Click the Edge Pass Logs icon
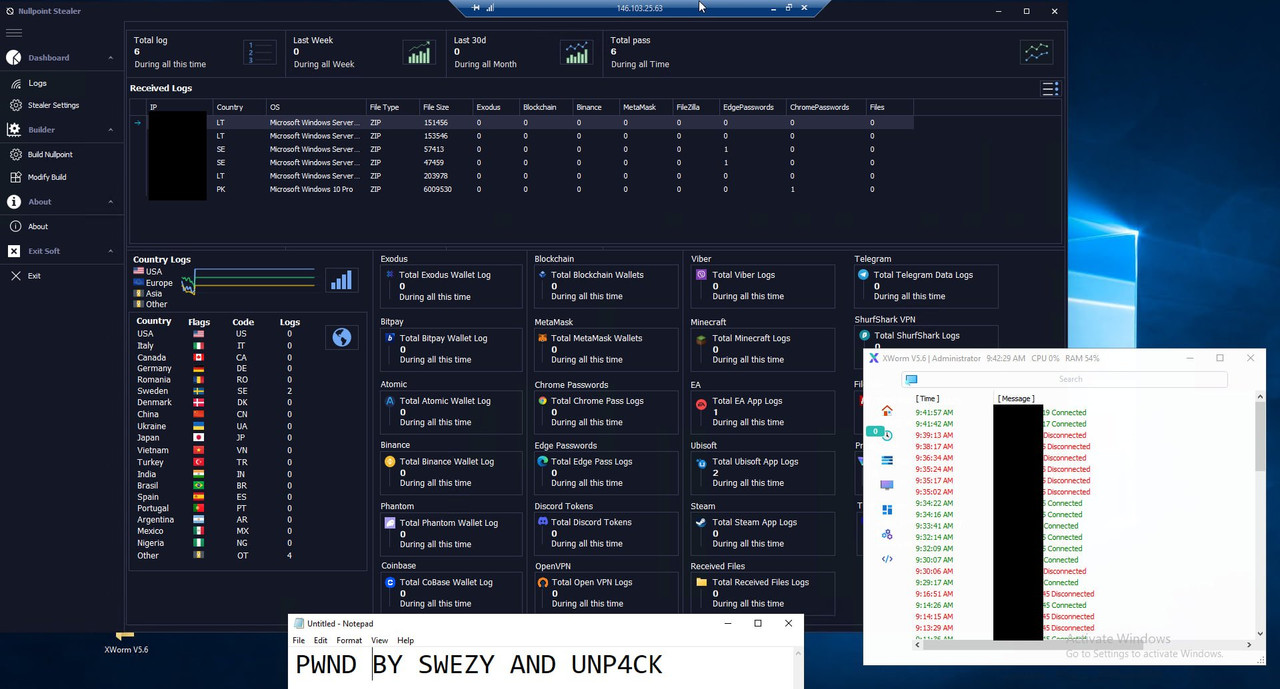 point(542,462)
